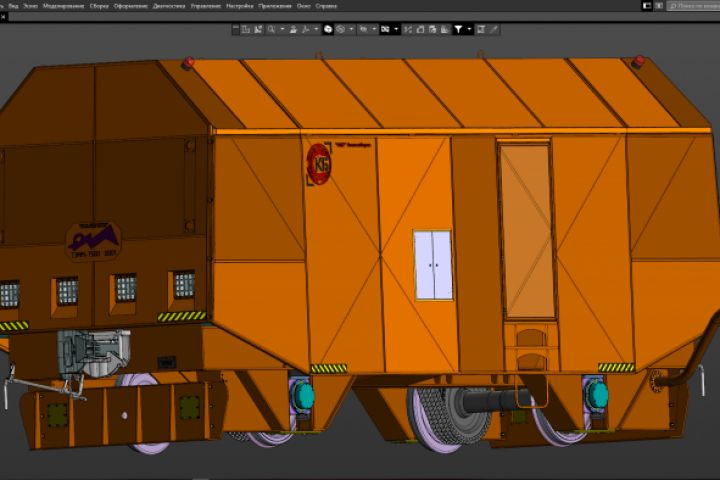Open the Справка menu
Image resolution: width=720 pixels, height=480 pixels.
coord(326,6)
